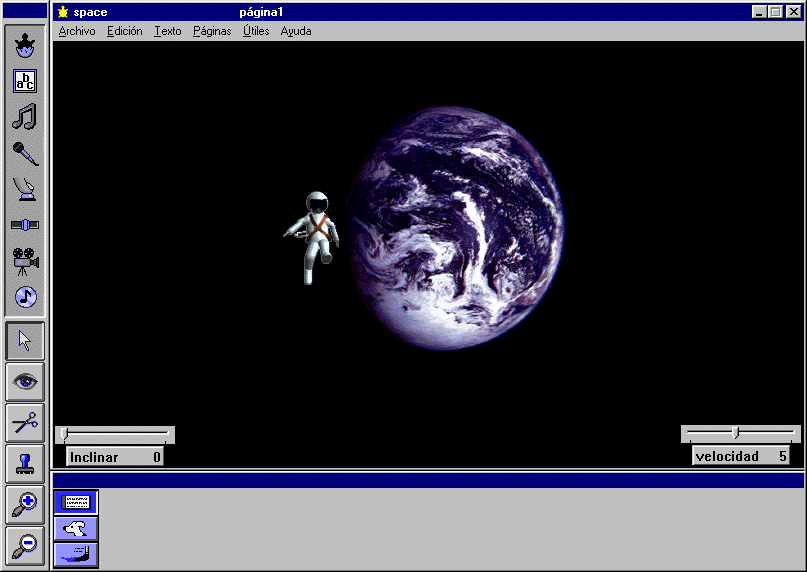Image resolution: width=807 pixels, height=572 pixels.
Task: Select the text box tool
Action: [25, 81]
